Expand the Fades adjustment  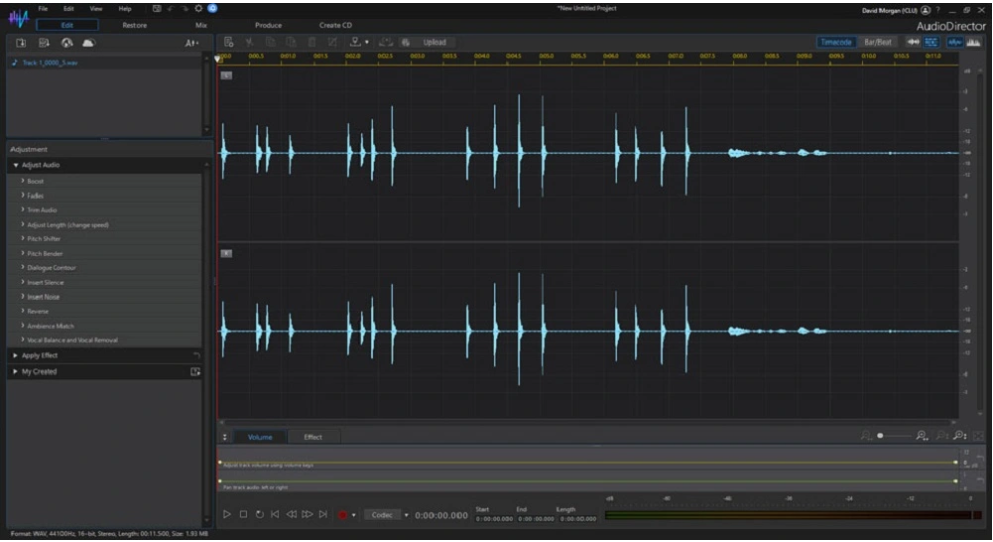point(104,196)
